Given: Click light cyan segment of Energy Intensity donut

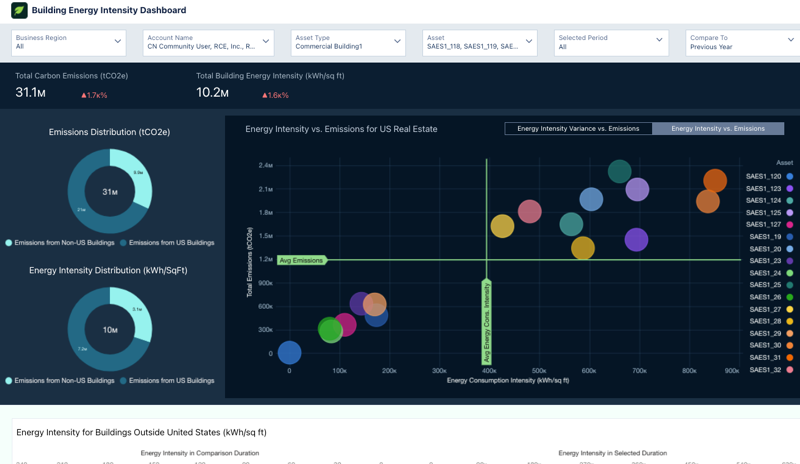Looking at the screenshot, I should 142,314.
